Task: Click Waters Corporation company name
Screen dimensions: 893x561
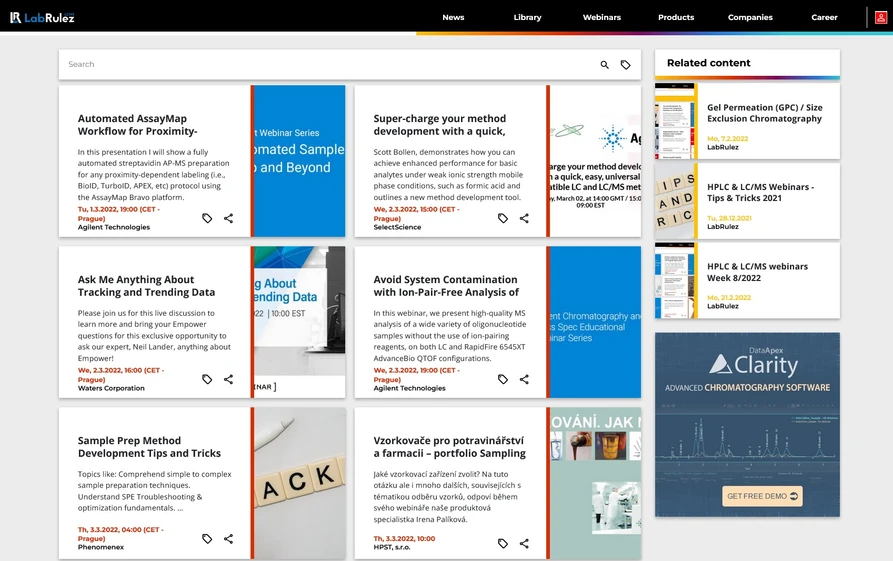Action: [x=111, y=388]
